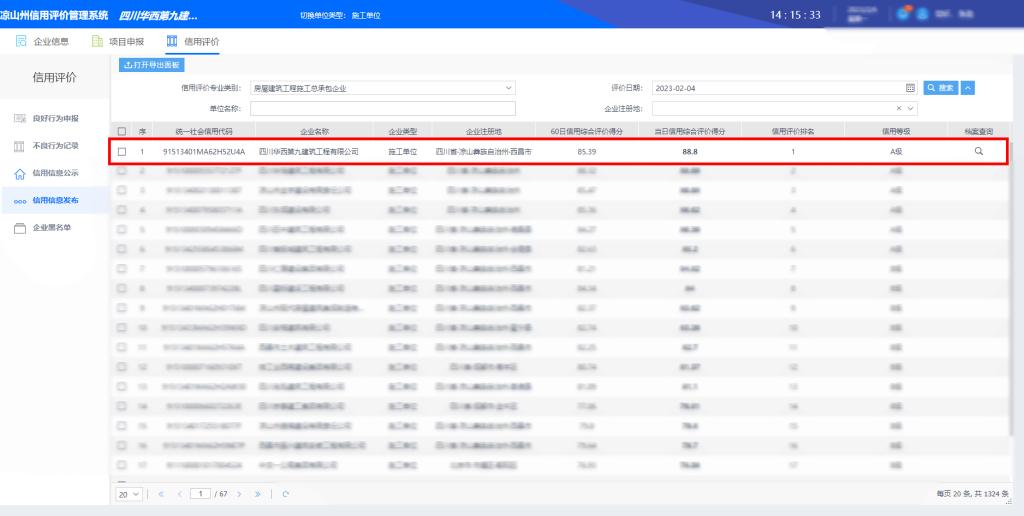Toggle the select-all checkbox in table header
Image resolution: width=1024 pixels, height=516 pixels.
(121, 131)
